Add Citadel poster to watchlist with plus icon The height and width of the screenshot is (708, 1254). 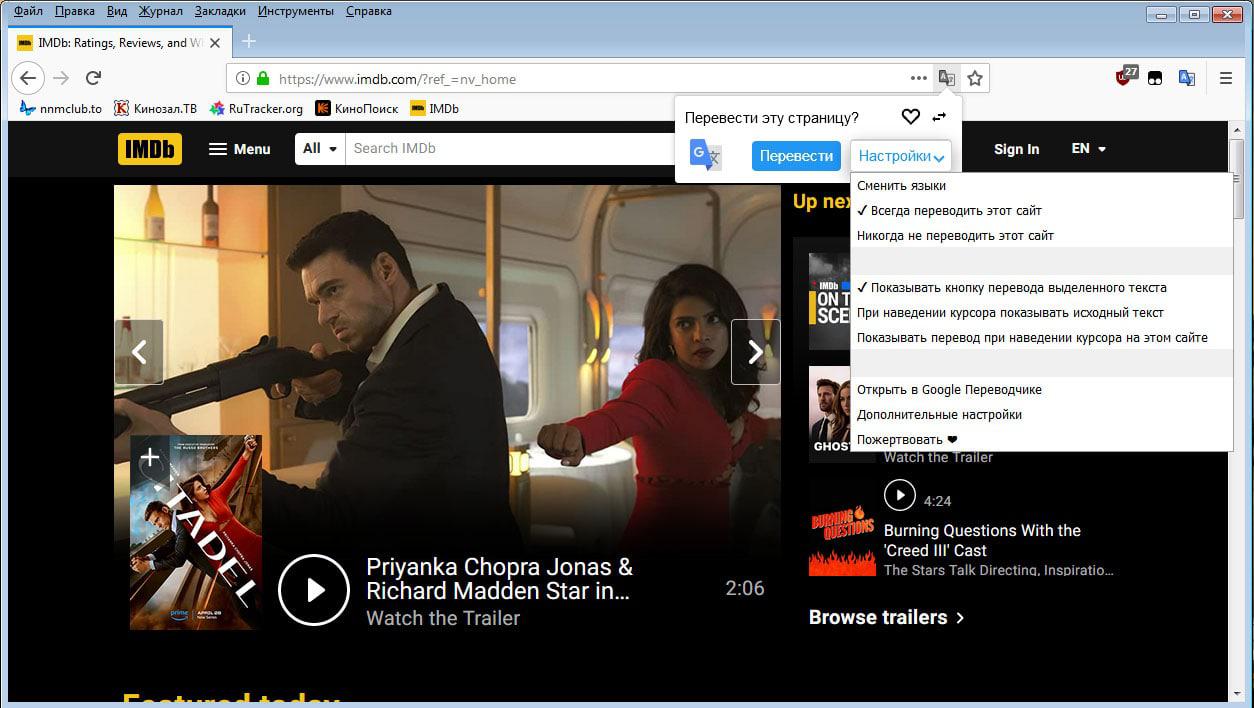(149, 458)
